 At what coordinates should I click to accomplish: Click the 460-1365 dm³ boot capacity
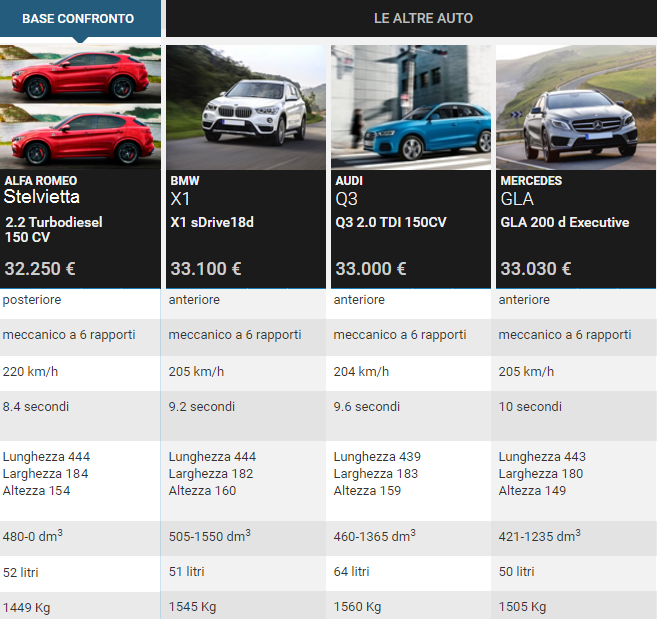(375, 536)
